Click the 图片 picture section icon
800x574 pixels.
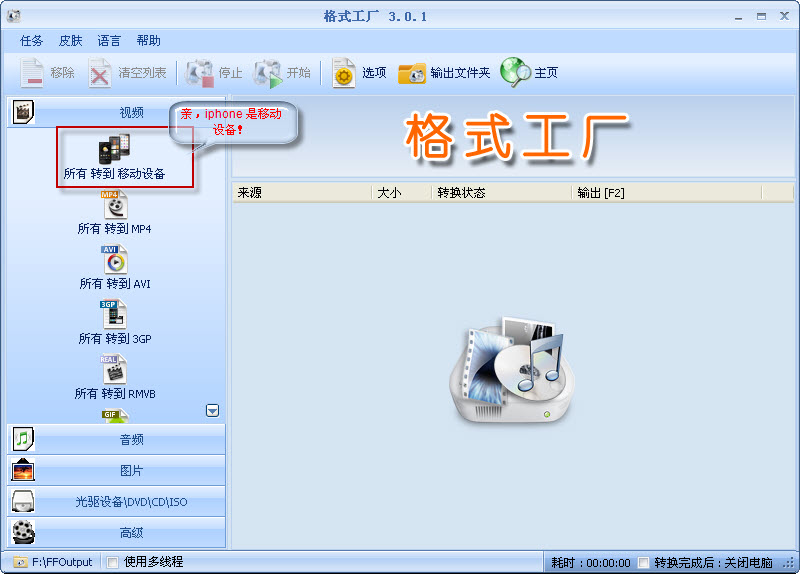[x=23, y=470]
